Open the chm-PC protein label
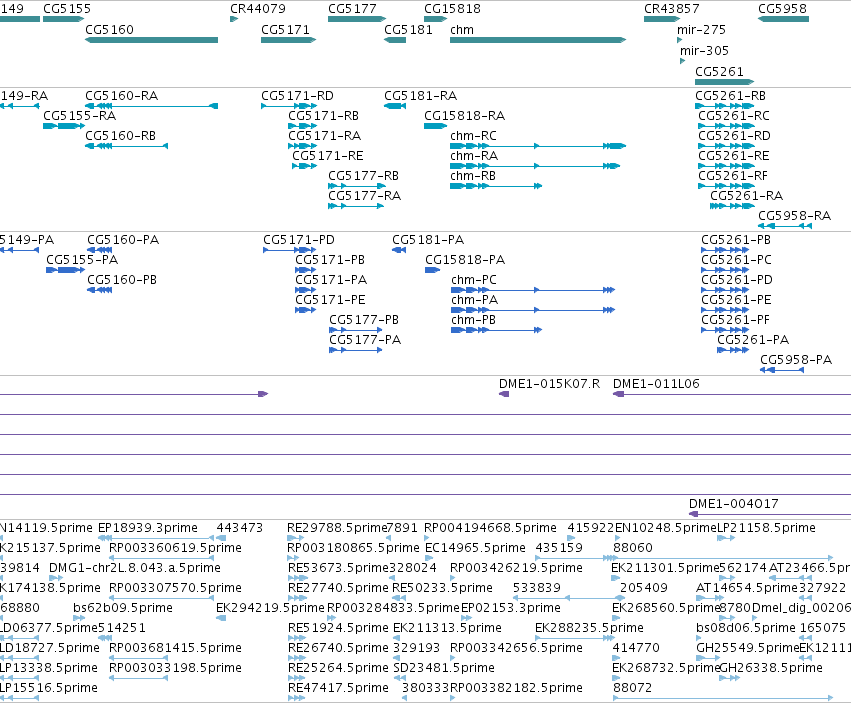Viewport: 851px width, 703px height. point(474,280)
